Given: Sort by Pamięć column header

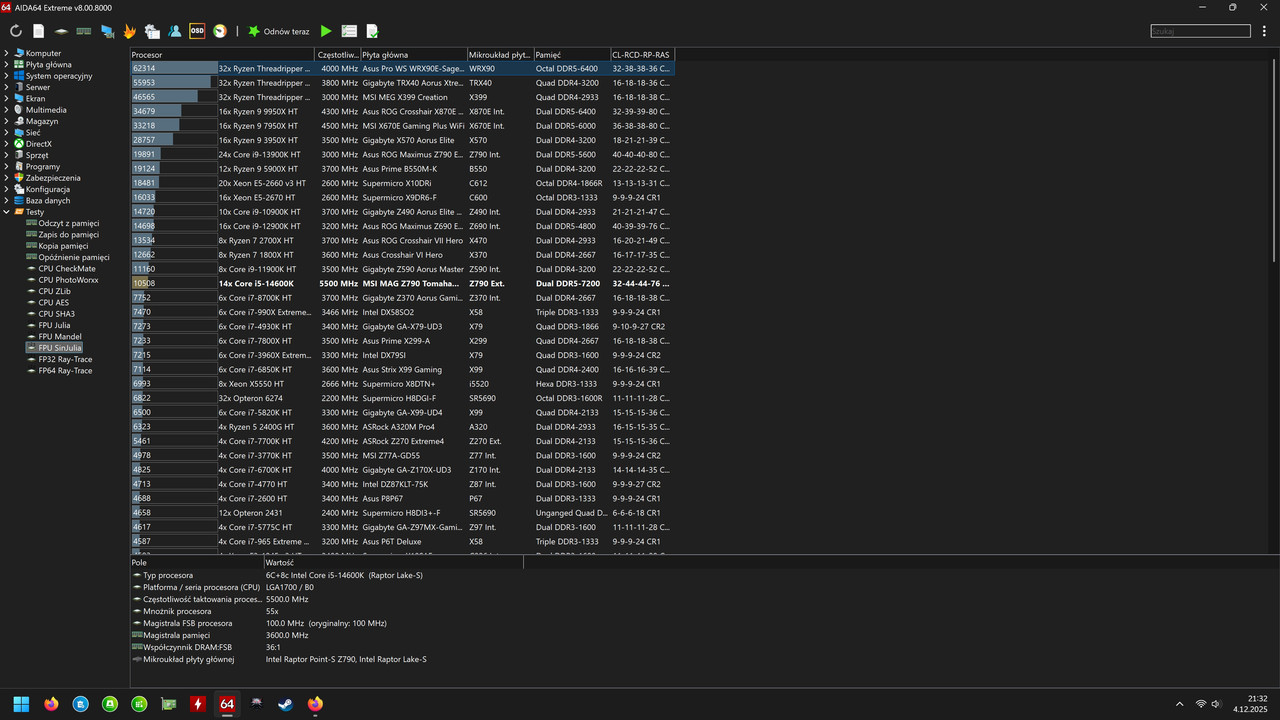Looking at the screenshot, I should coord(572,55).
